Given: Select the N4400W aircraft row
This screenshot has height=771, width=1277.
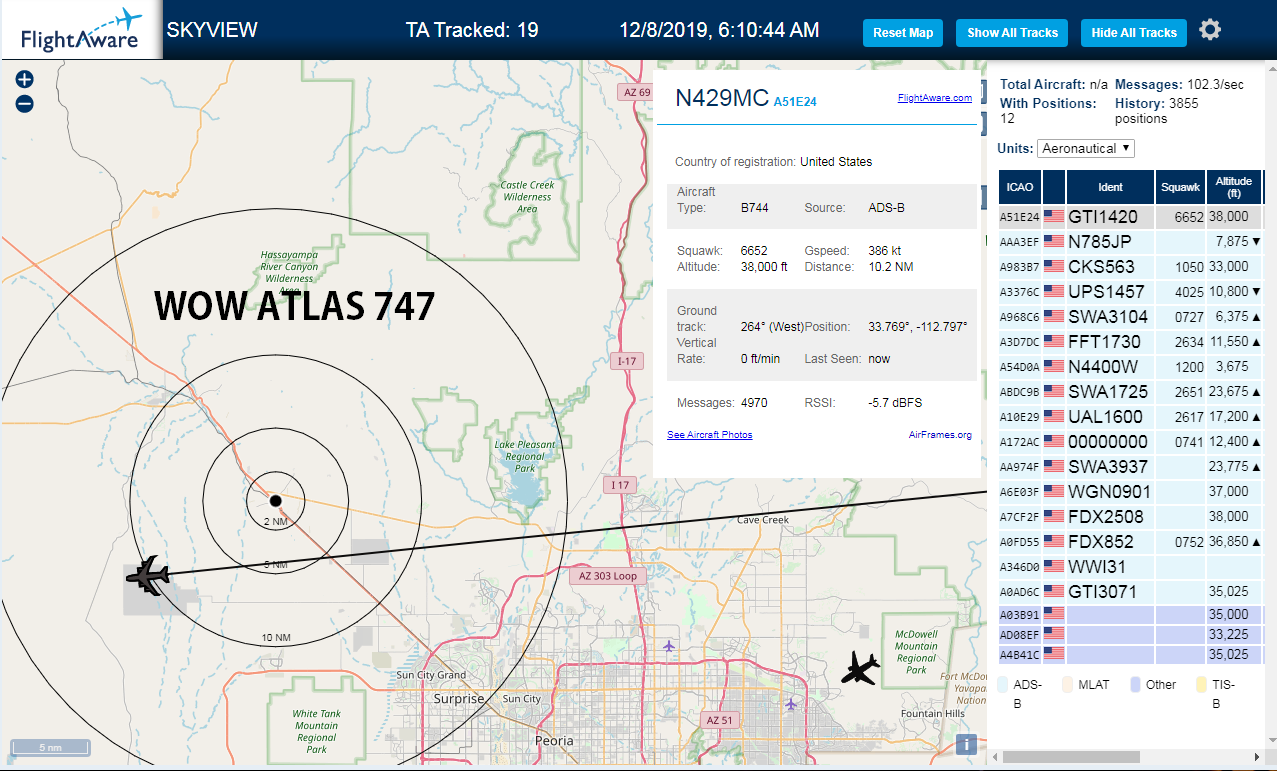Looking at the screenshot, I should [x=1131, y=366].
